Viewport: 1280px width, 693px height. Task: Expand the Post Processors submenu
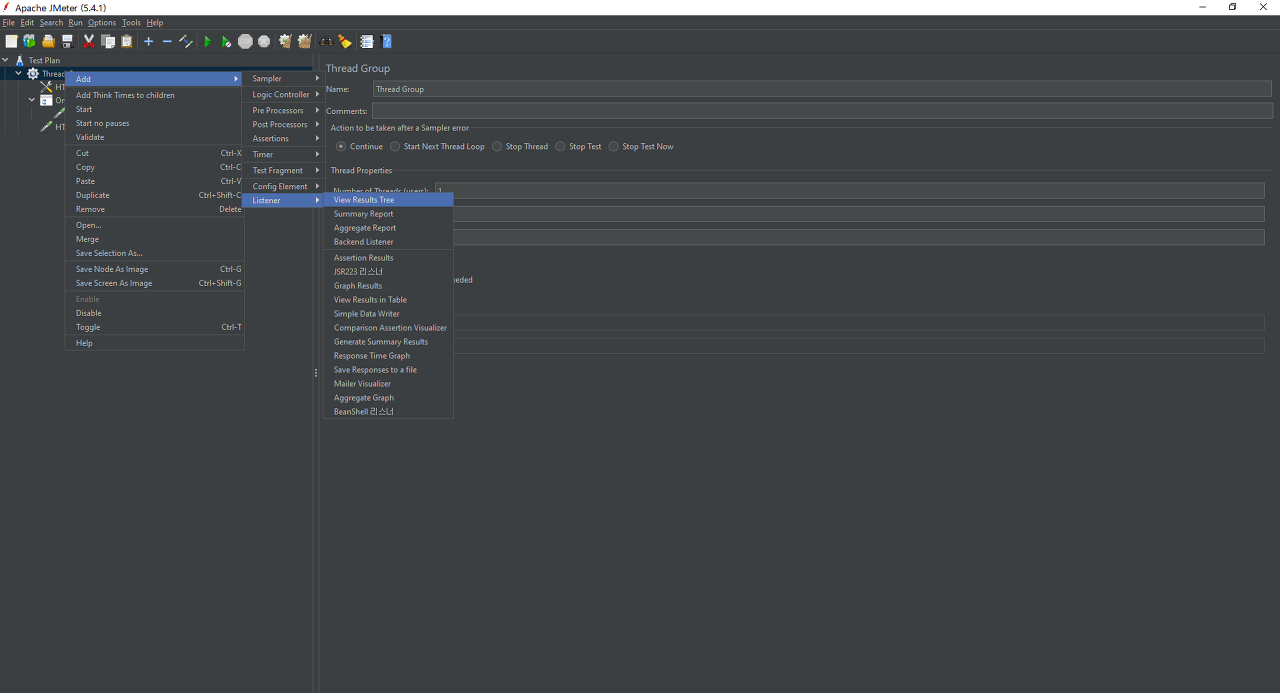point(283,124)
